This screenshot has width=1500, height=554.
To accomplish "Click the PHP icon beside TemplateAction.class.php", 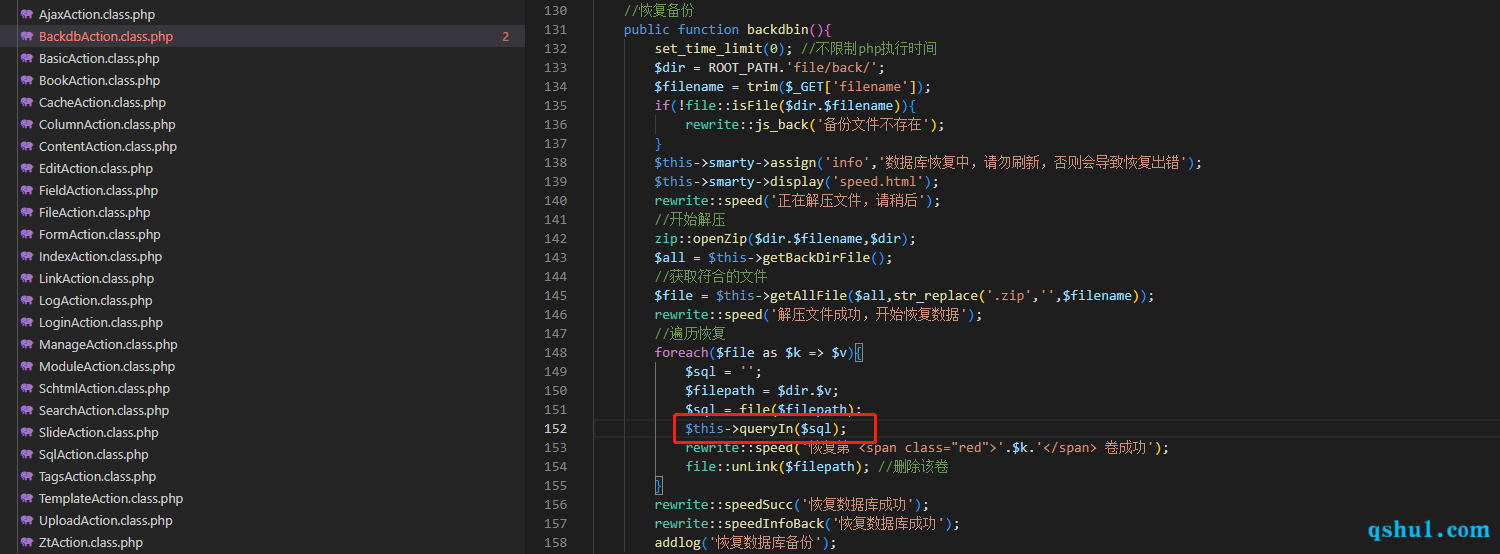I will [x=26, y=499].
